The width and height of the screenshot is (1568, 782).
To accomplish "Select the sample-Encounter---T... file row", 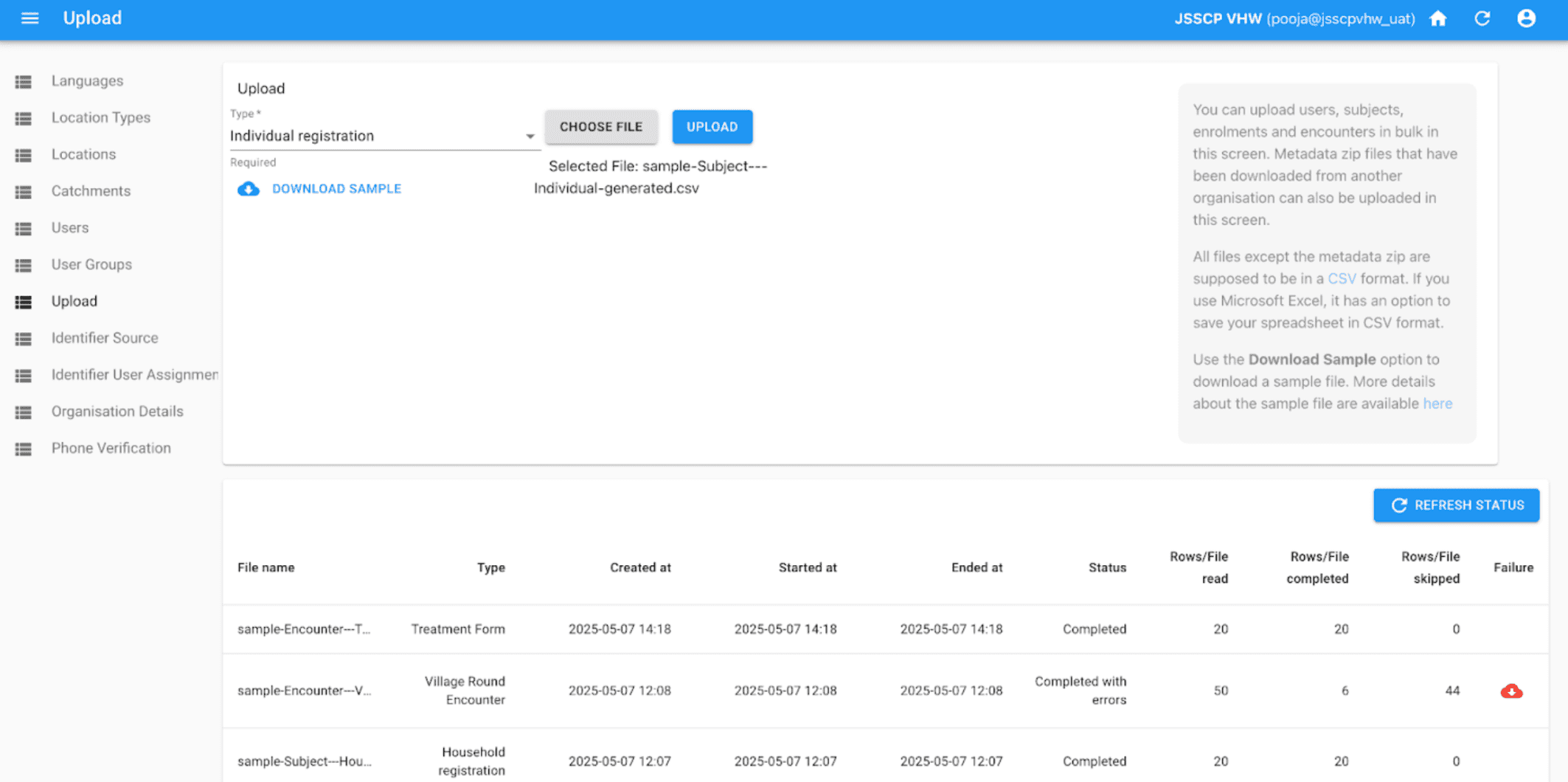I will tap(885, 629).
